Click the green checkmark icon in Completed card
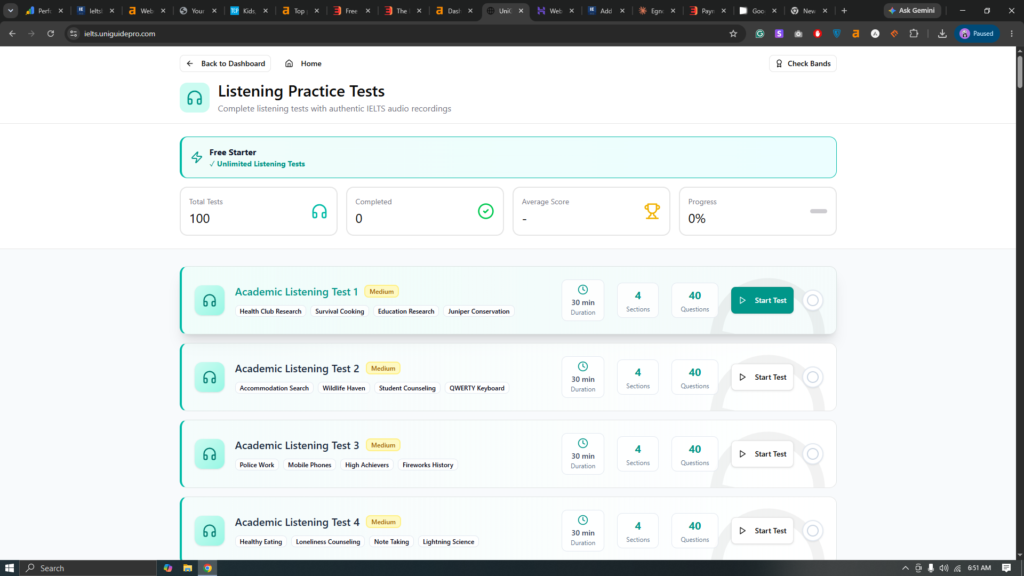The image size is (1024, 576). [485, 211]
